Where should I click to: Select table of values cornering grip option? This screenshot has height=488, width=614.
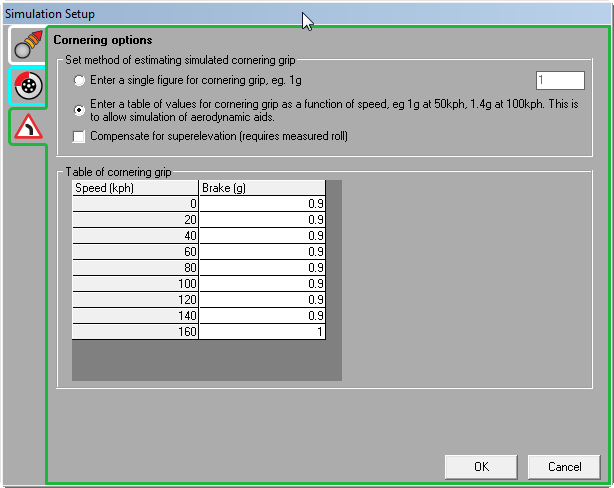pos(80,110)
